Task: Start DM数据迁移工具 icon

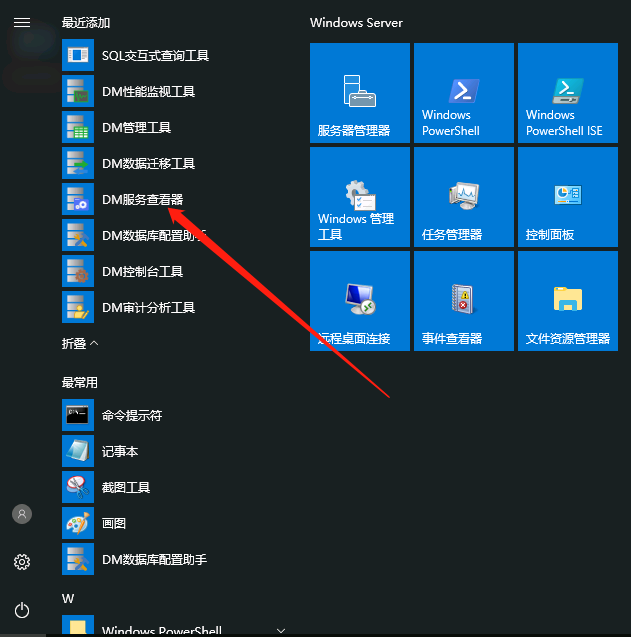Action: pos(78,163)
